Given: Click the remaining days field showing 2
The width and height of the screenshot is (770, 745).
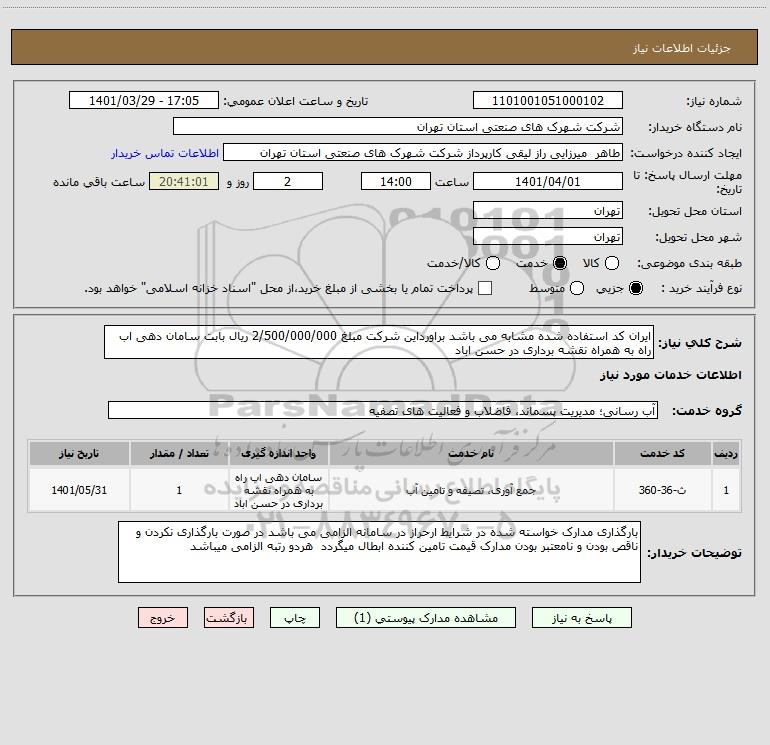Looking at the screenshot, I should point(288,181).
